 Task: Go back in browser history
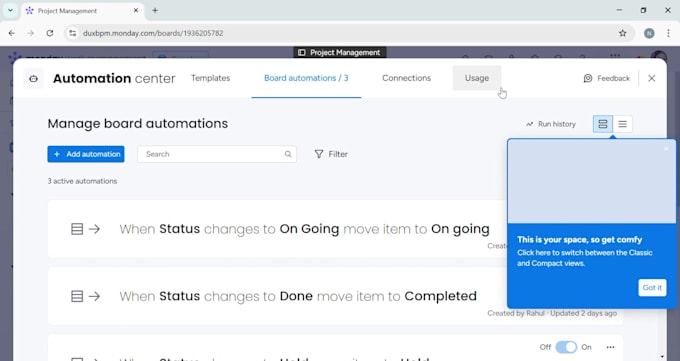point(12,33)
